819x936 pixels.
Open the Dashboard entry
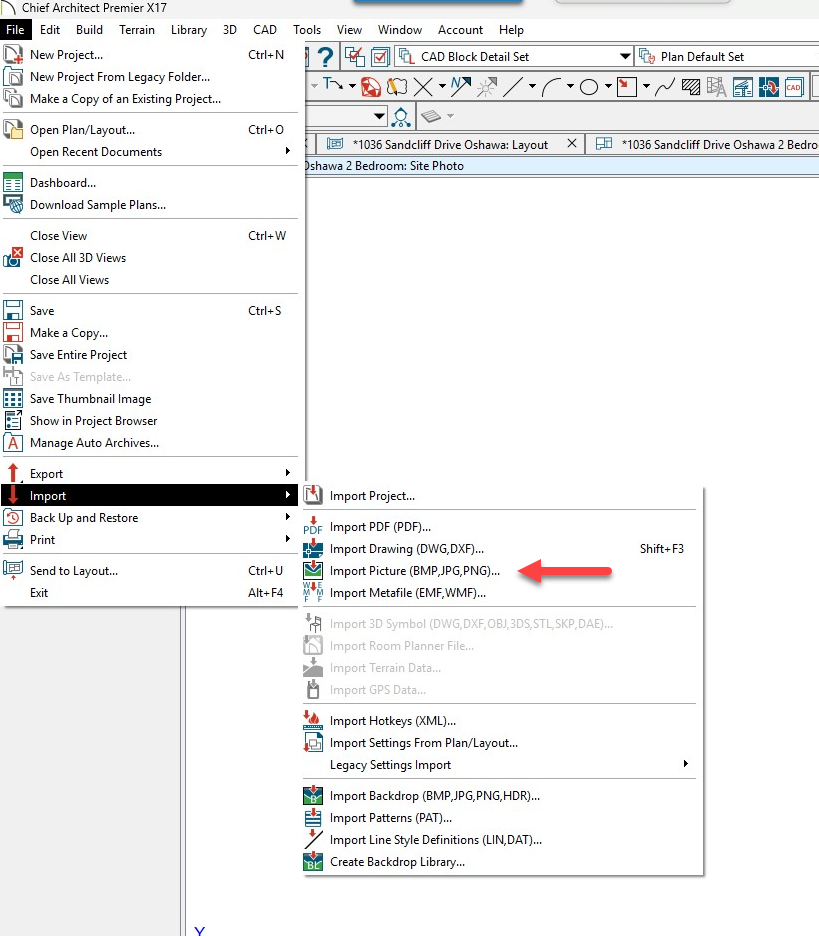(x=150, y=183)
